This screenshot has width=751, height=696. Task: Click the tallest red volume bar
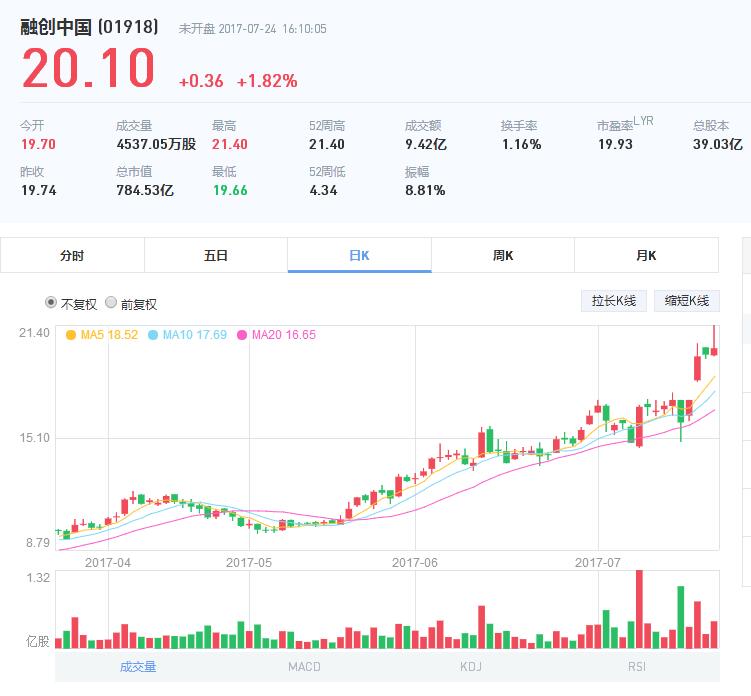click(639, 610)
